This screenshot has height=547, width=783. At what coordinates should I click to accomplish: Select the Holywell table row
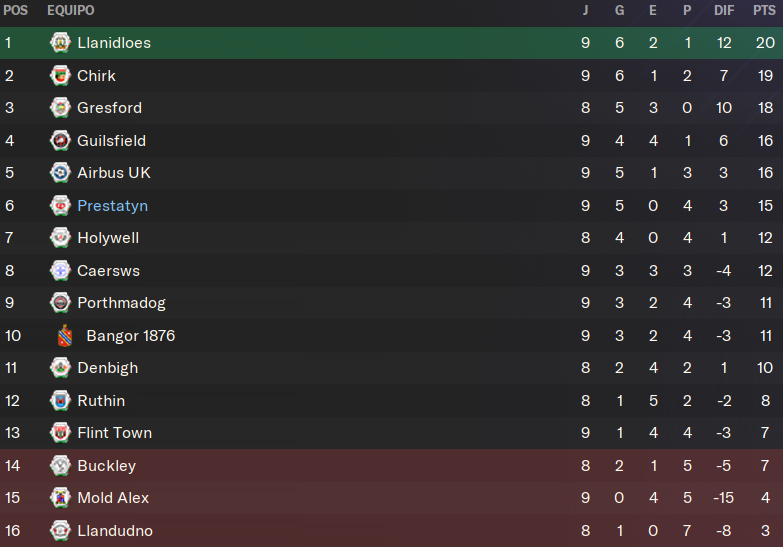(392, 238)
